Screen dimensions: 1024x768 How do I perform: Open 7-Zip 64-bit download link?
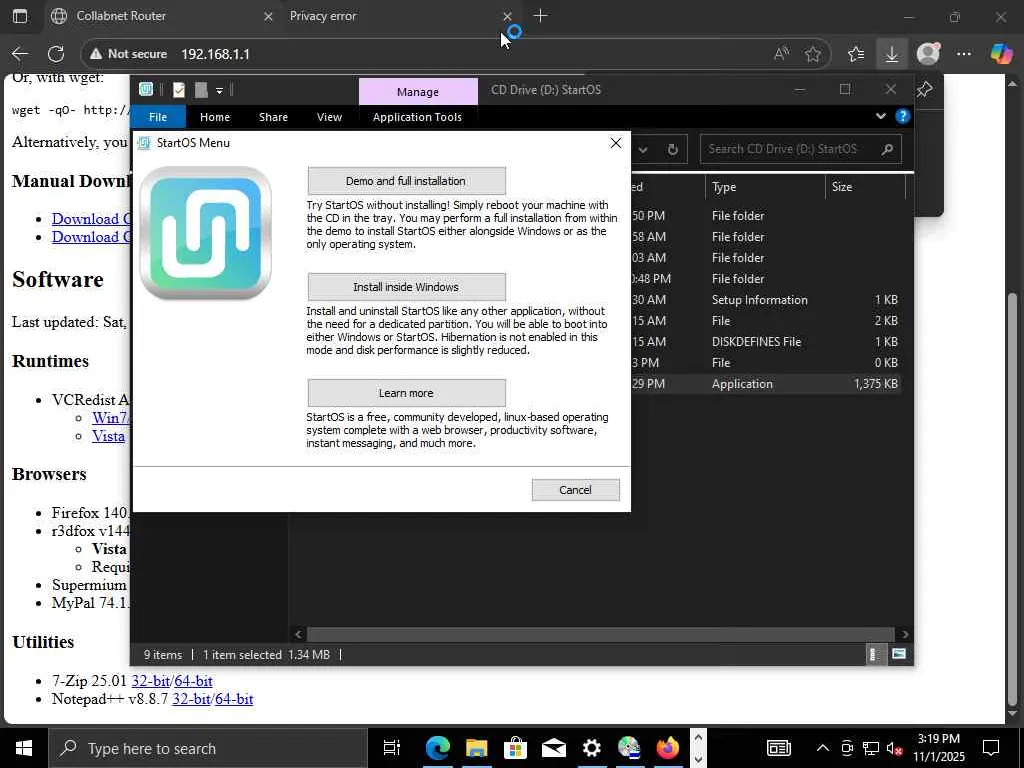pos(193,680)
